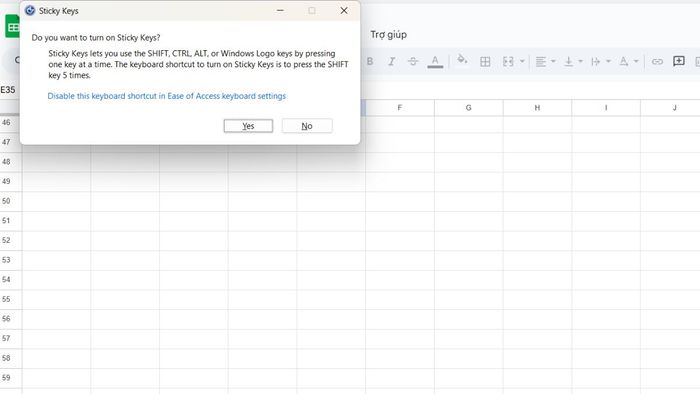This screenshot has width=700, height=394.
Task: Click the text wrapping icon
Action: pos(596,62)
